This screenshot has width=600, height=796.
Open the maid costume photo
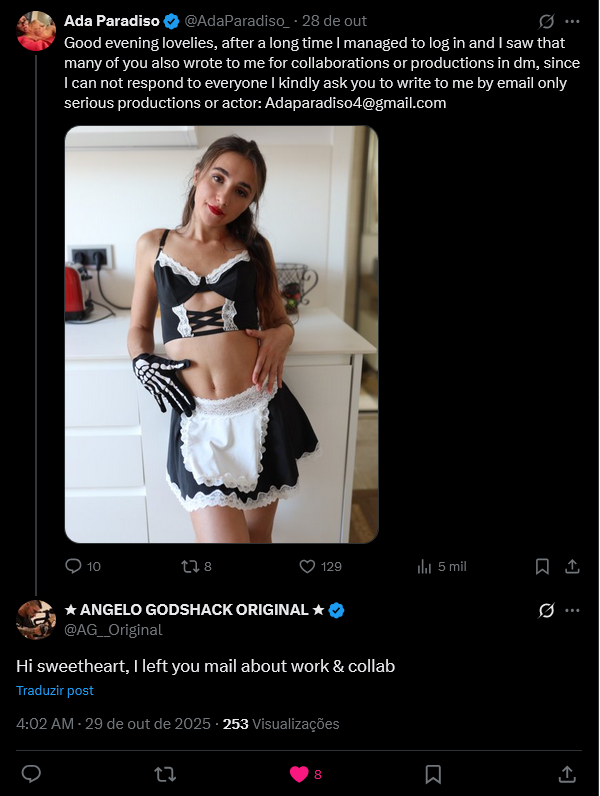[221, 334]
